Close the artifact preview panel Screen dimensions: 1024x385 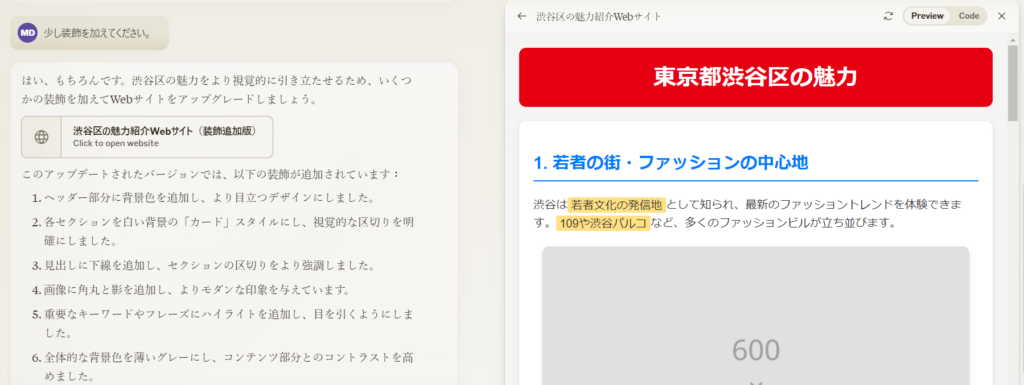(x=1002, y=16)
